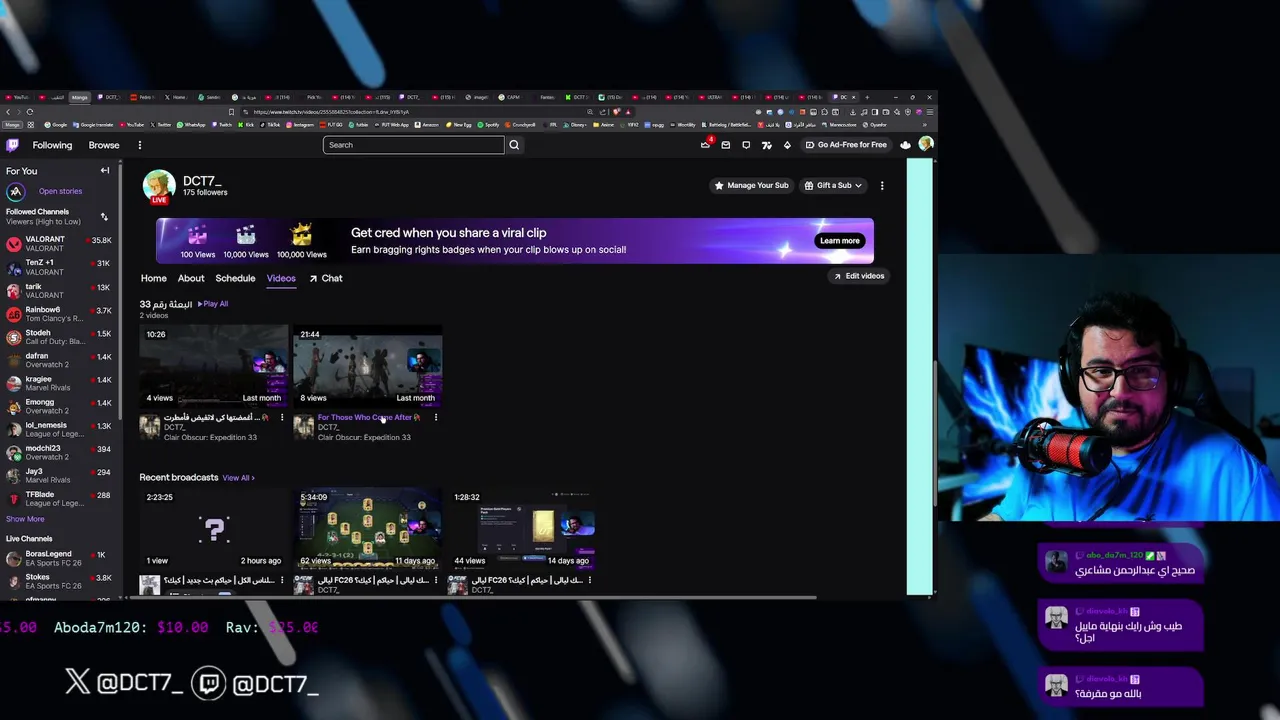Click Go Ad-Free for Free button

click(846, 145)
